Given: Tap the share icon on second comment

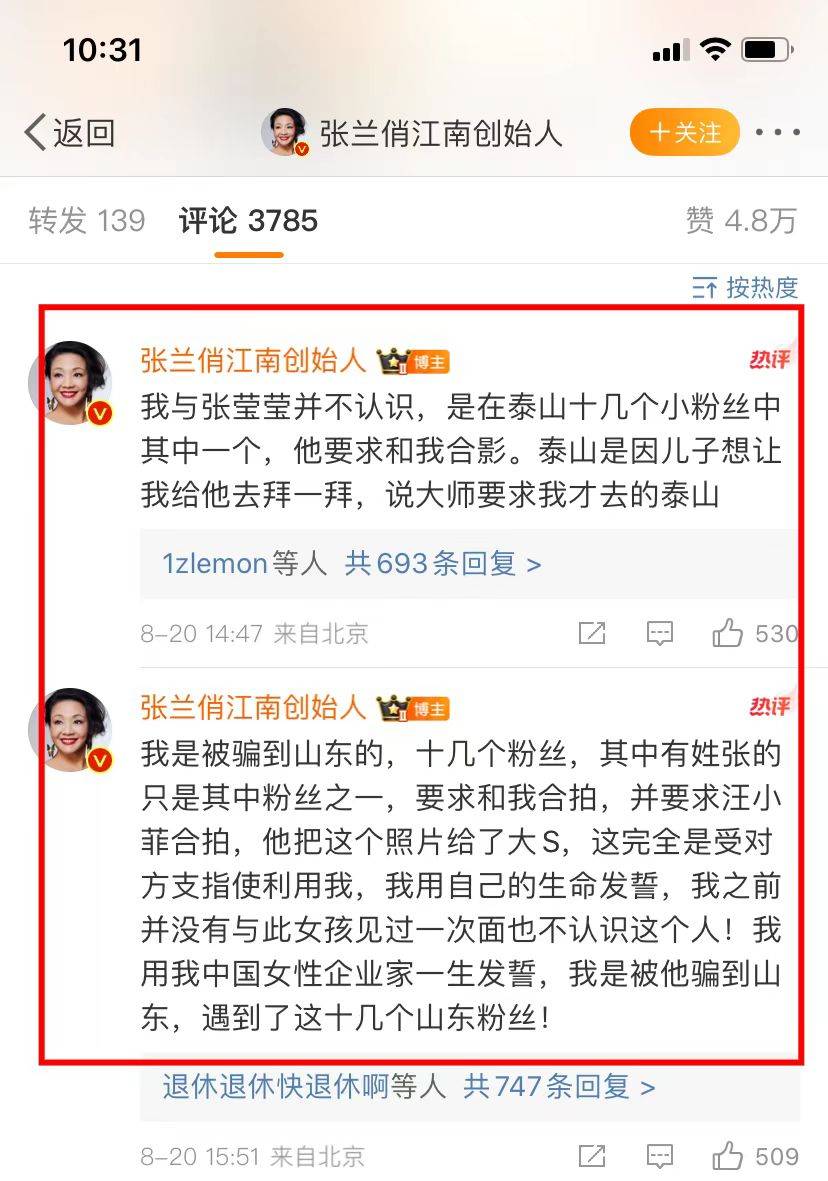Looking at the screenshot, I should pos(591,1156).
